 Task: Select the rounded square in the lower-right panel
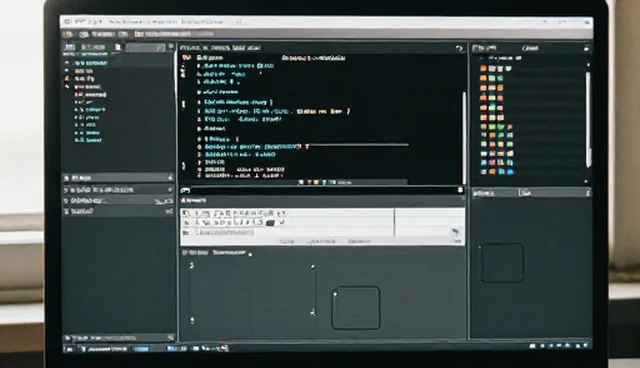(x=502, y=263)
